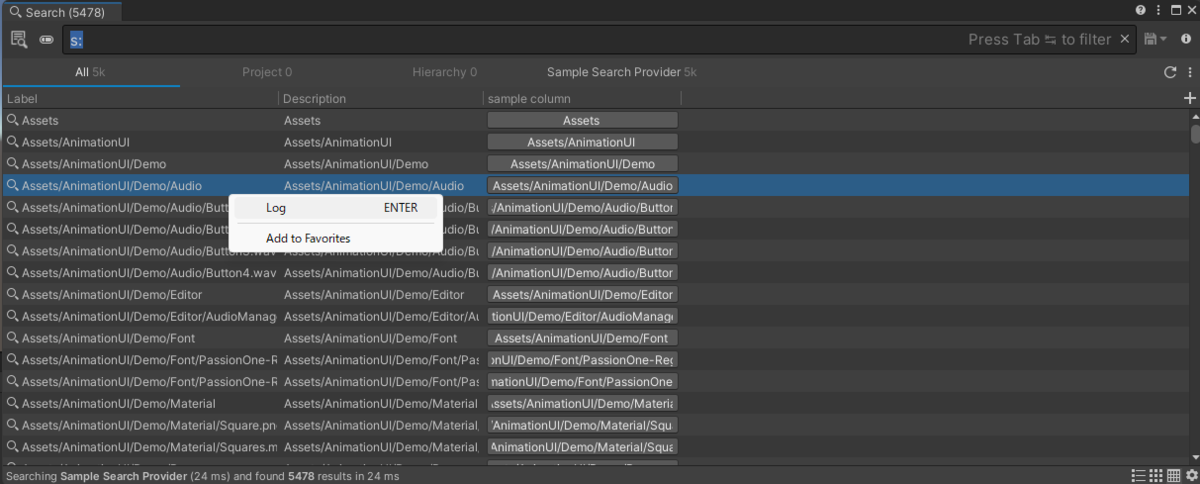Add a new column with the plus icon
The image size is (1200, 484).
(x=1190, y=98)
